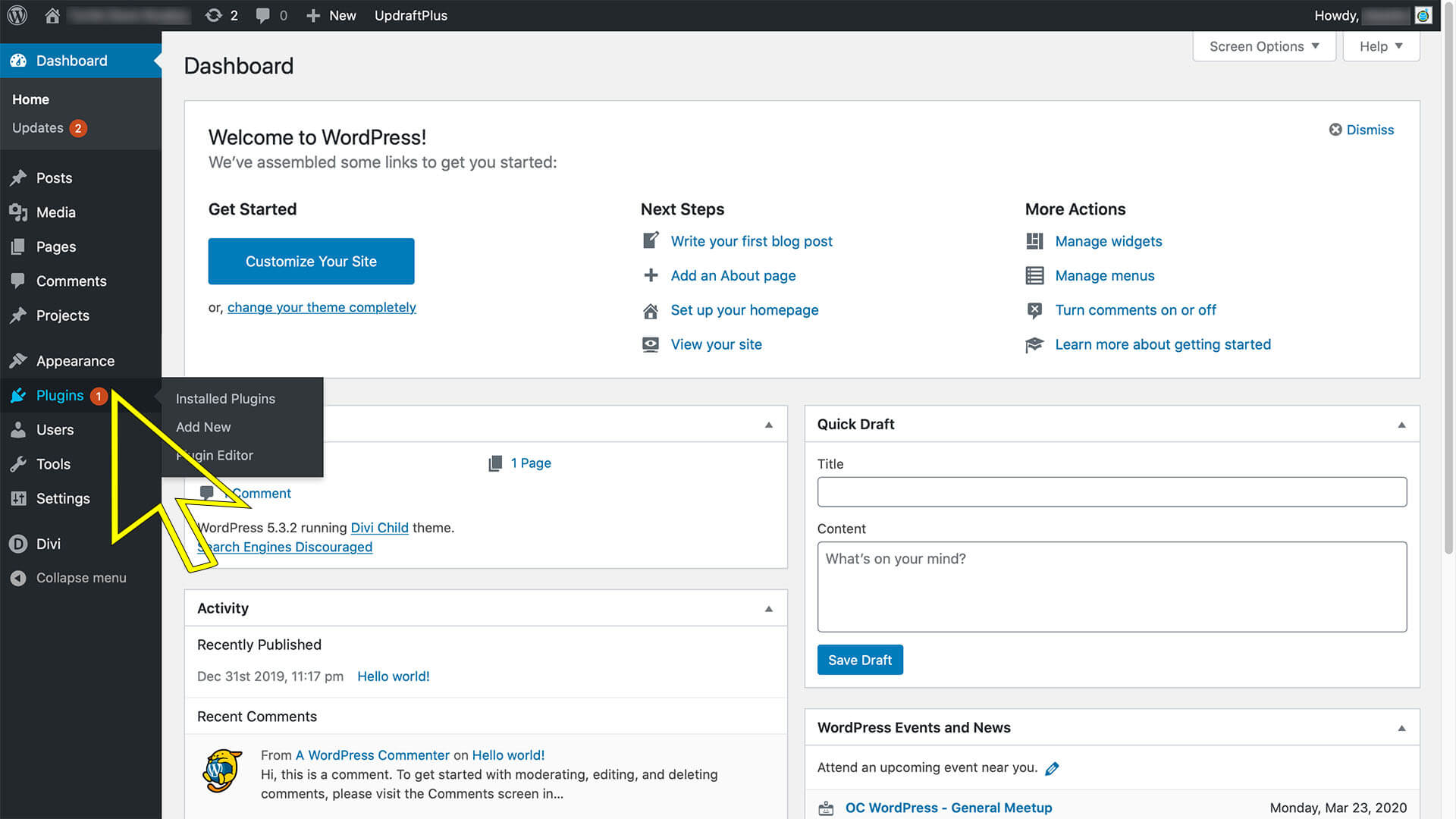1456x819 pixels.
Task: Click Customize Your Site button
Action: coord(311,260)
